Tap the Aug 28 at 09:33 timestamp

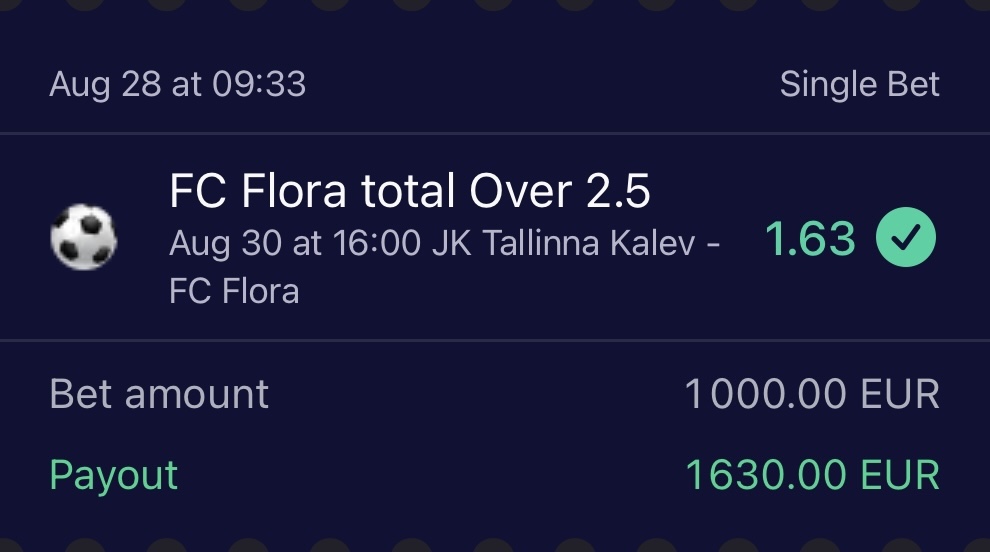tap(177, 85)
